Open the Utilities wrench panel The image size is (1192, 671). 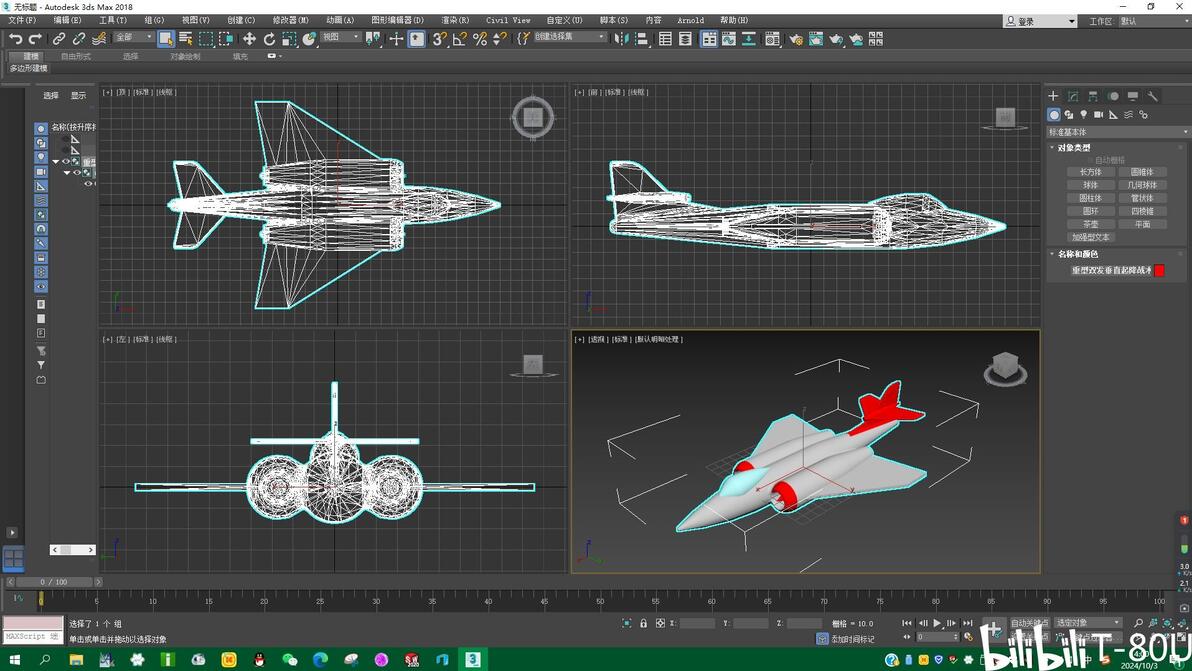pyautogui.click(x=1152, y=96)
